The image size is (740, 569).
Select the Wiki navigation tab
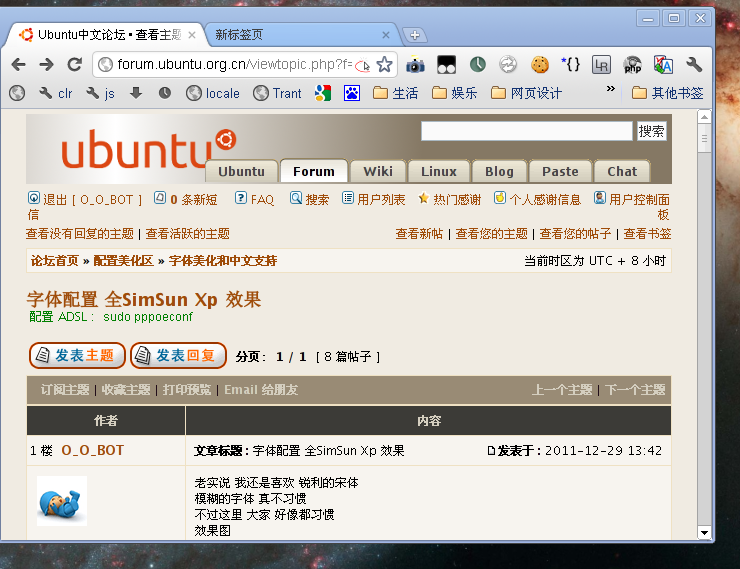pos(378,171)
